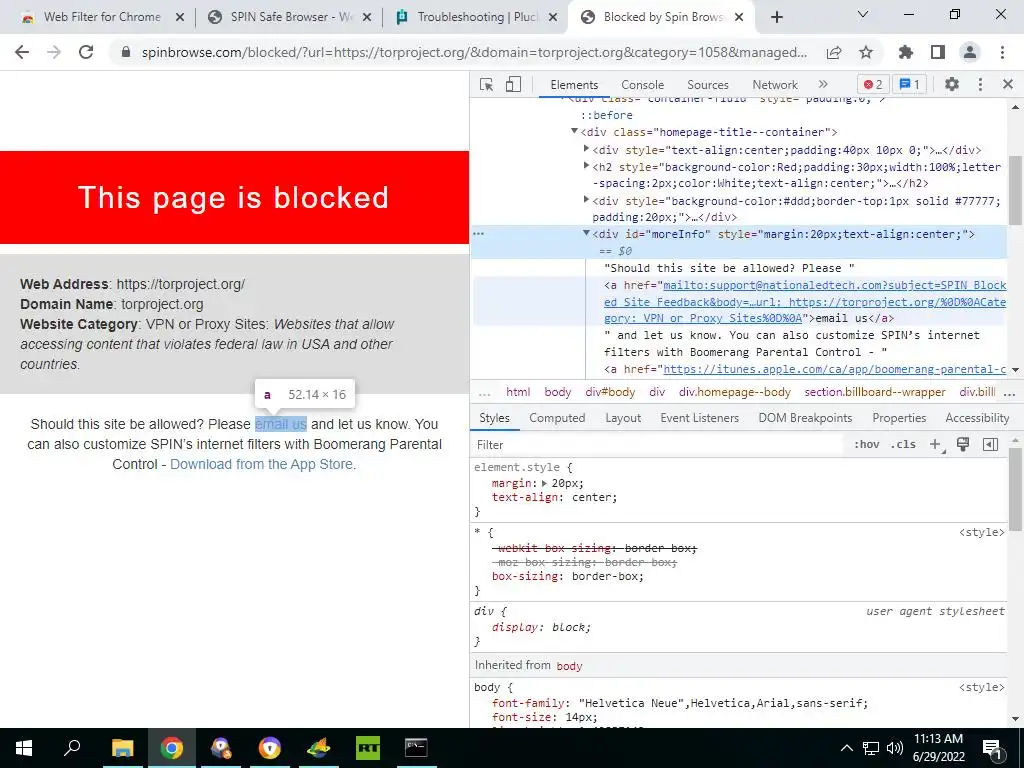Select the Elements tab
Viewport: 1024px width, 768px height.
(x=574, y=84)
